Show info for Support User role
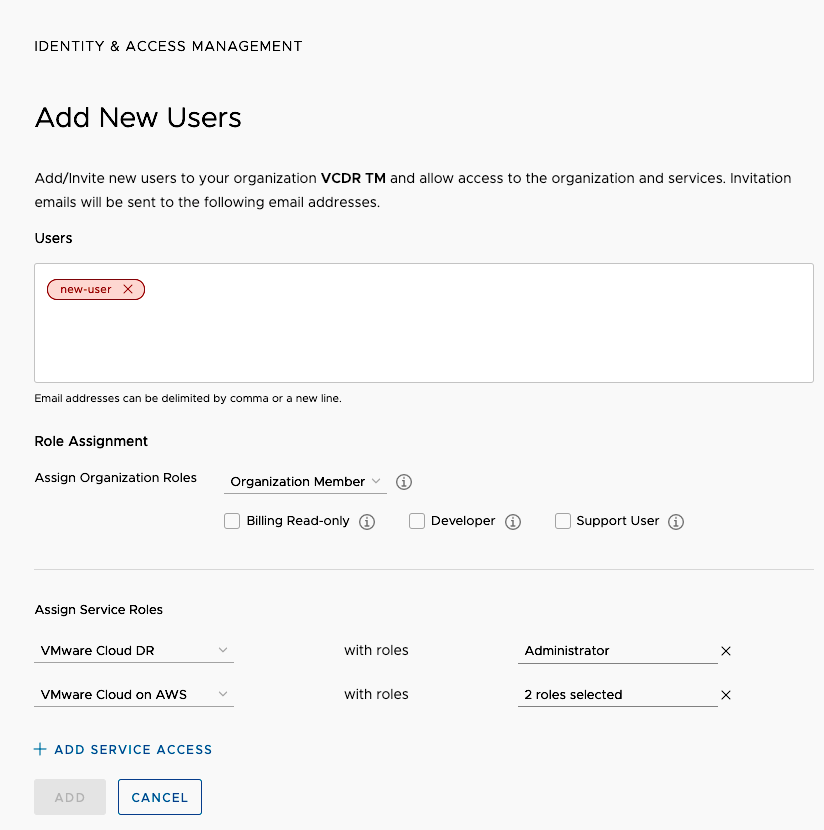824x830 pixels. coord(676,522)
